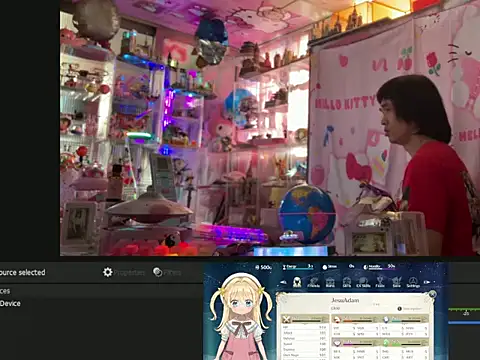The image size is (480, 360).
Task: Open the Friends menu in game
Action: coord(313,282)
